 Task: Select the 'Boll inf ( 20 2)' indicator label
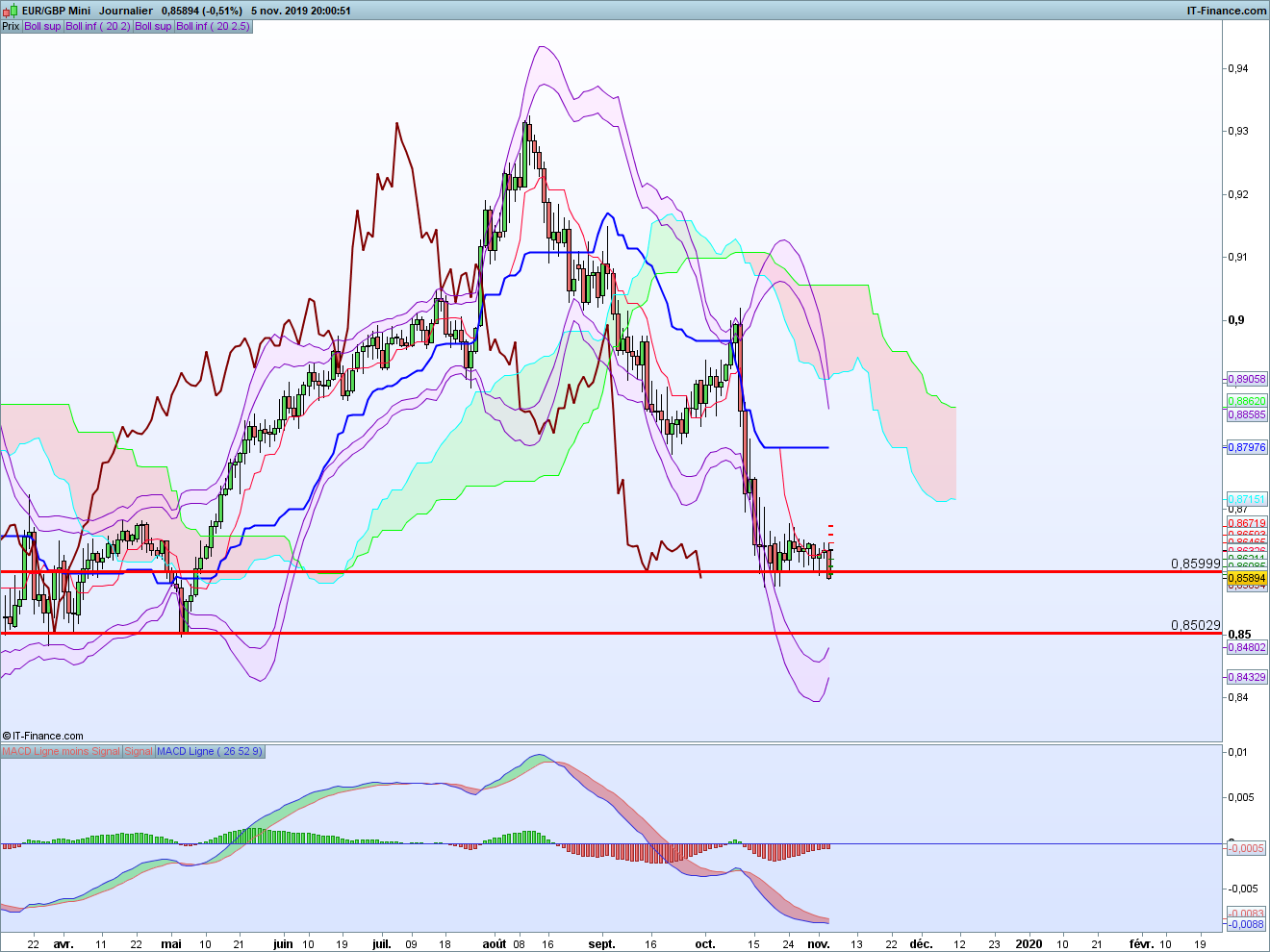(x=98, y=26)
